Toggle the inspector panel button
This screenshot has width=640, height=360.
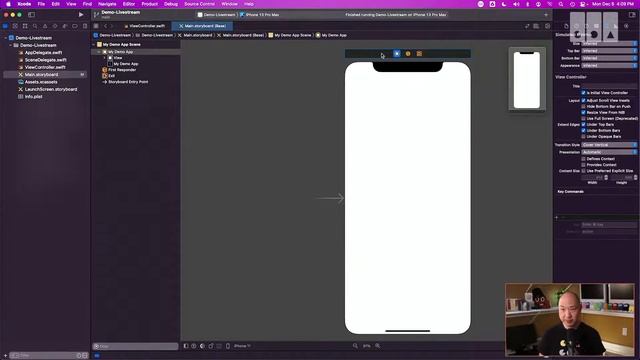click(x=632, y=15)
